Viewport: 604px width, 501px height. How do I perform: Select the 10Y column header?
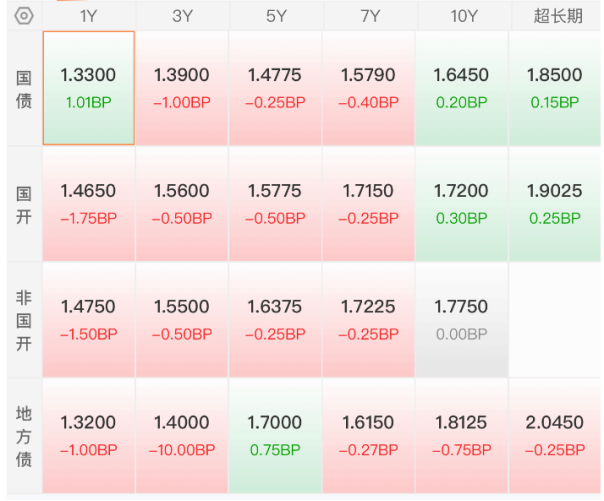pos(463,16)
